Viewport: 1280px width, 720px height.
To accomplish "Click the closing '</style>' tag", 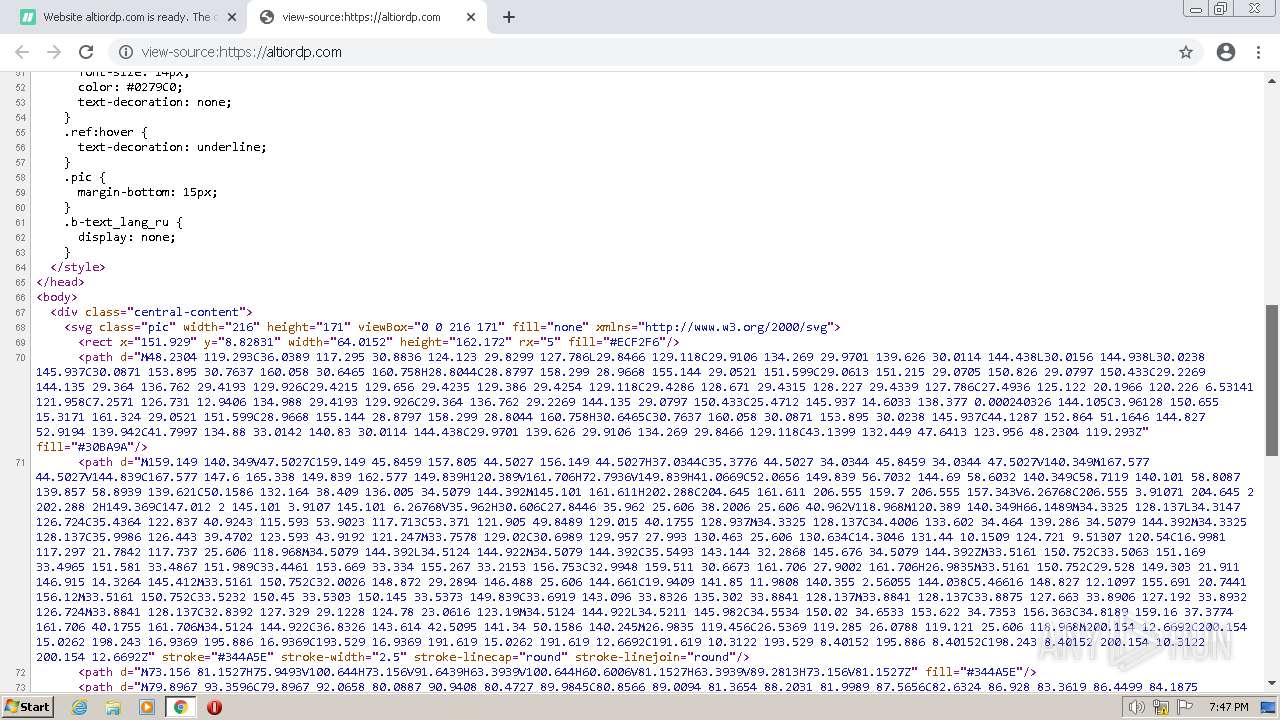I will (78, 267).
